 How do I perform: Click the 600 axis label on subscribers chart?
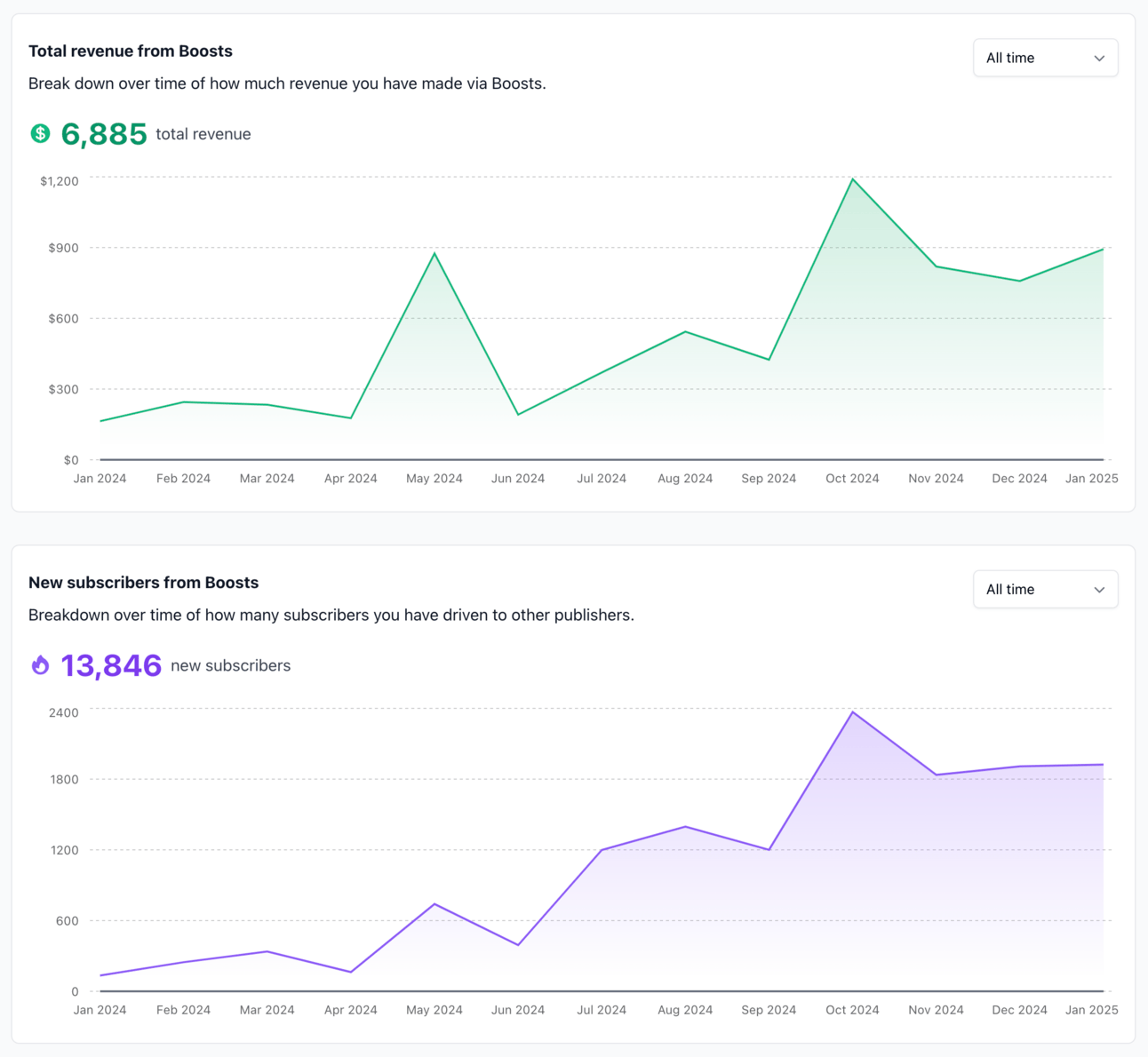[68, 921]
